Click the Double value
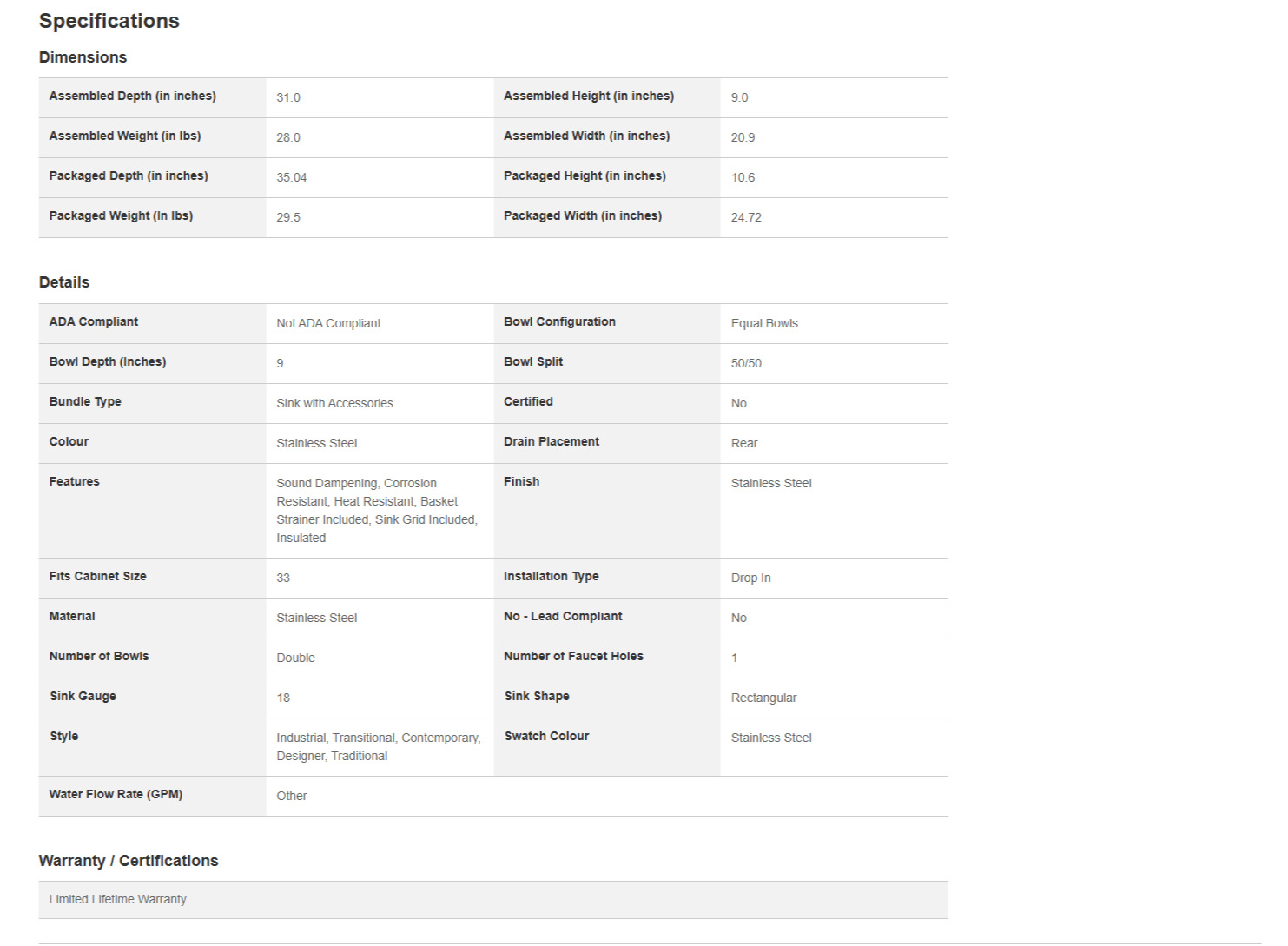The image size is (1288, 946). pyautogui.click(x=295, y=658)
